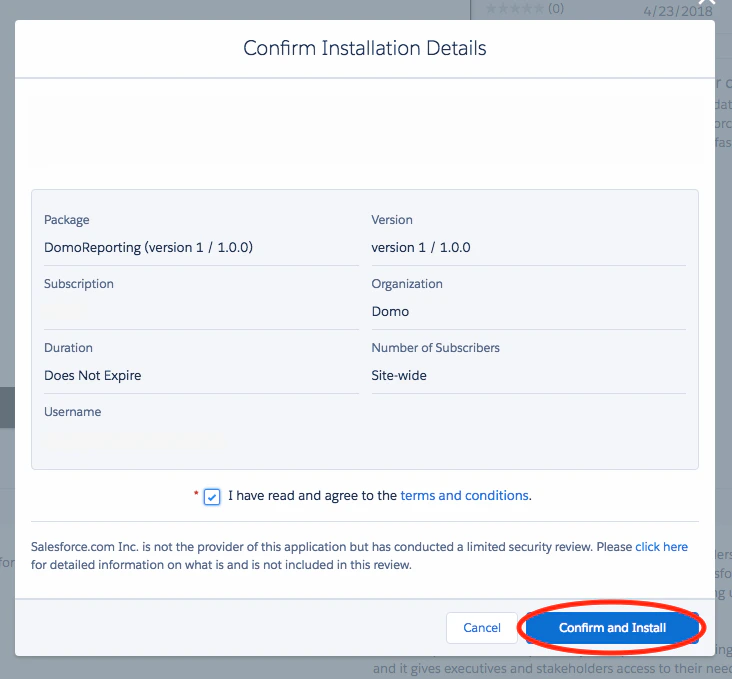
Task: Click the 'Package' field label
Action: point(67,220)
